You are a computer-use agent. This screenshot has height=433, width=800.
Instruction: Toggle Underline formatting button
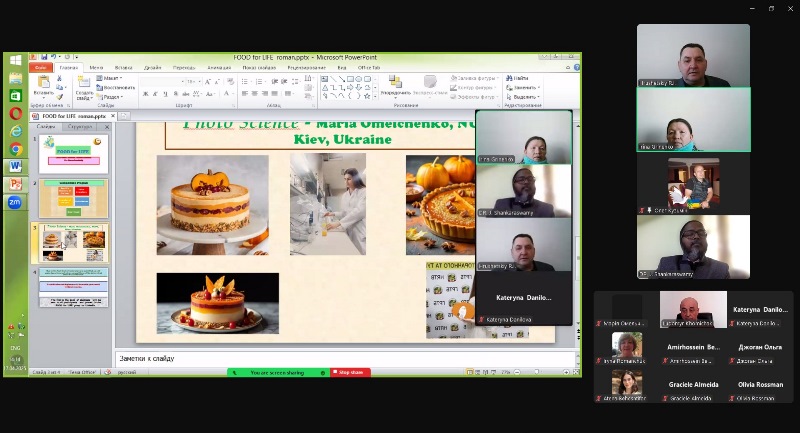pyautogui.click(x=165, y=94)
